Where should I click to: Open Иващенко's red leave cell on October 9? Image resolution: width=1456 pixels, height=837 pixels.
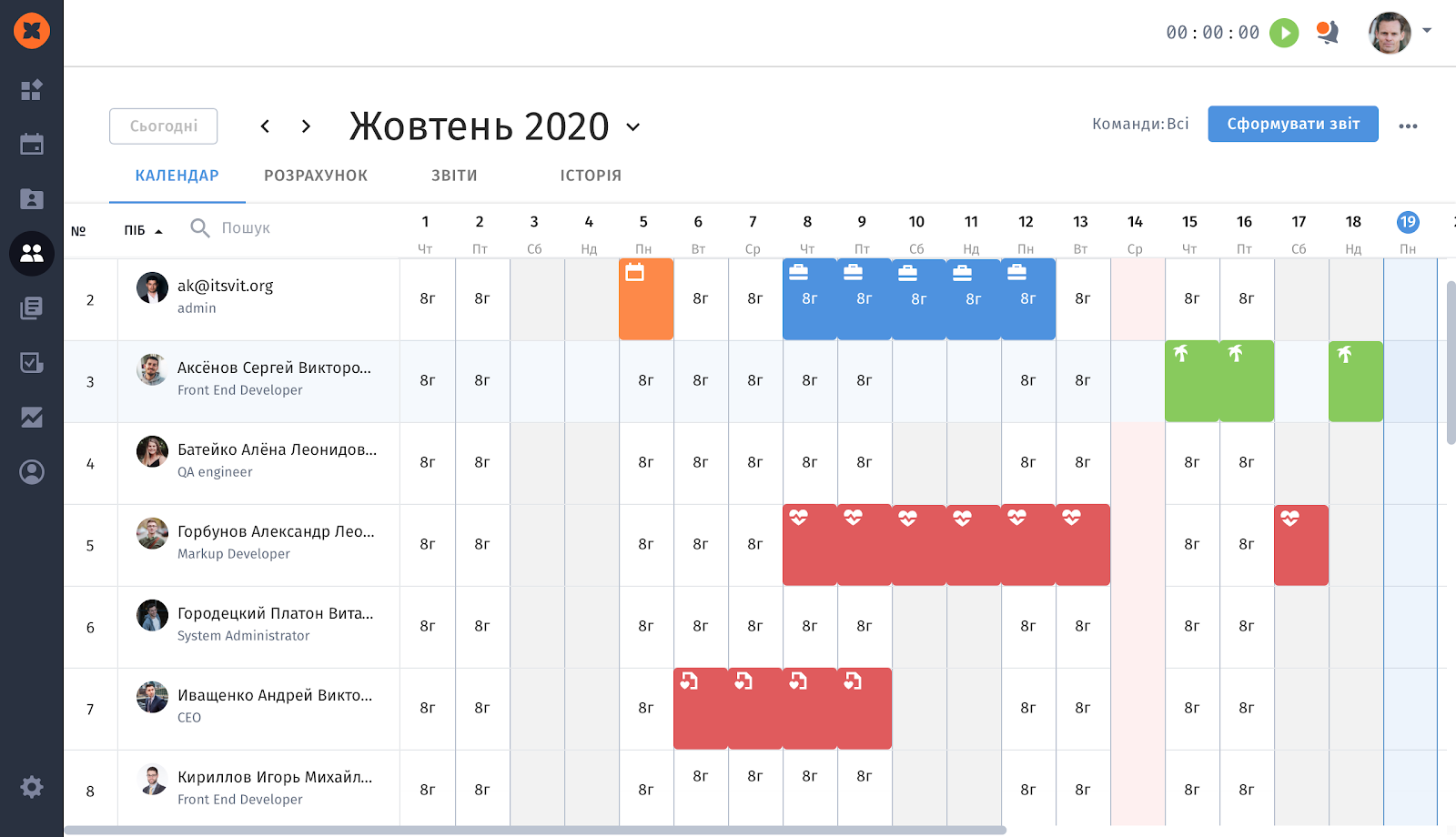864,709
